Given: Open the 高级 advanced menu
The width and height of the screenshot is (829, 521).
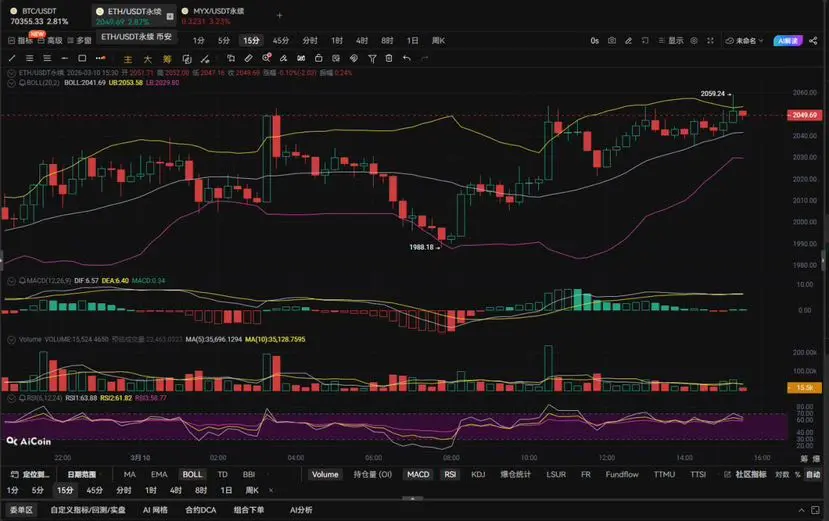Looking at the screenshot, I should [x=50, y=41].
